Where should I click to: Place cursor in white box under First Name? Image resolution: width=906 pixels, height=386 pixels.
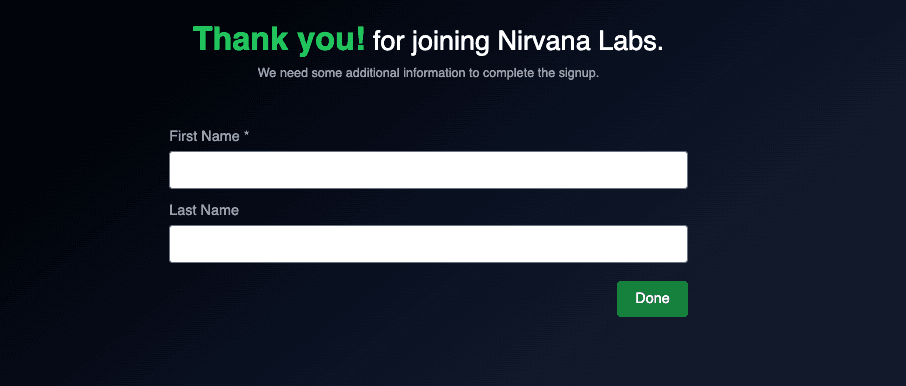click(x=428, y=170)
